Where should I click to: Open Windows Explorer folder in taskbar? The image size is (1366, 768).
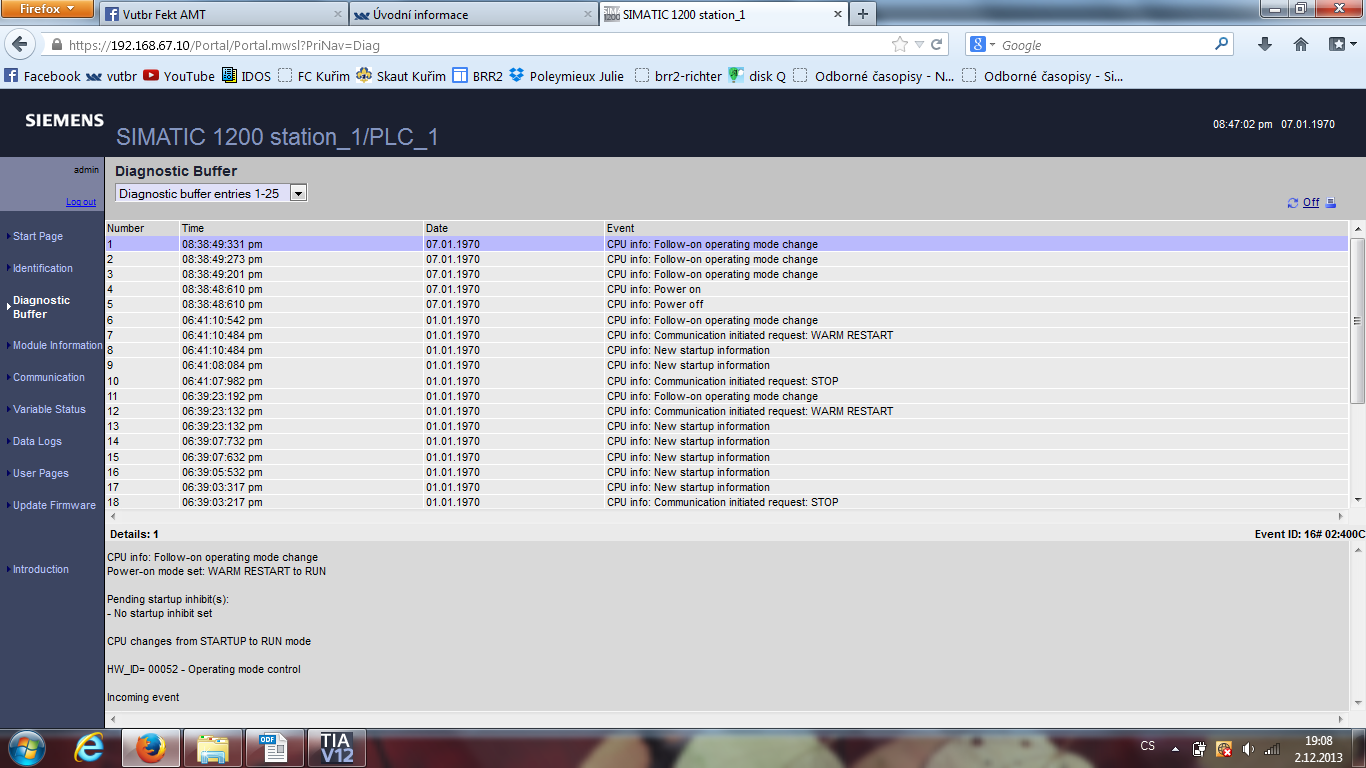click(213, 747)
